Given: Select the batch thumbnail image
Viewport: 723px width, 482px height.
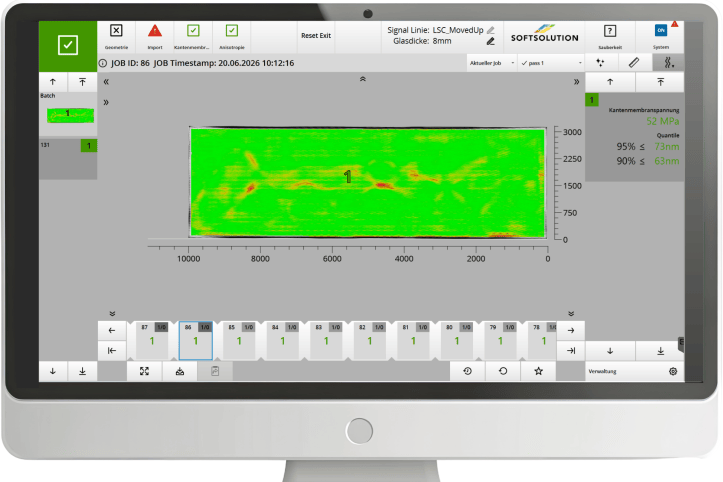Looking at the screenshot, I should coord(70,115).
